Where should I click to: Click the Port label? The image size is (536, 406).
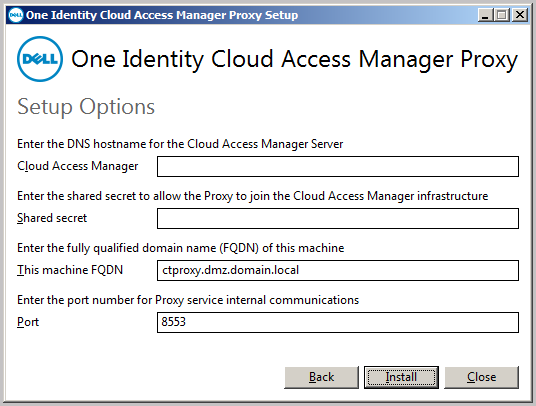click(28, 322)
